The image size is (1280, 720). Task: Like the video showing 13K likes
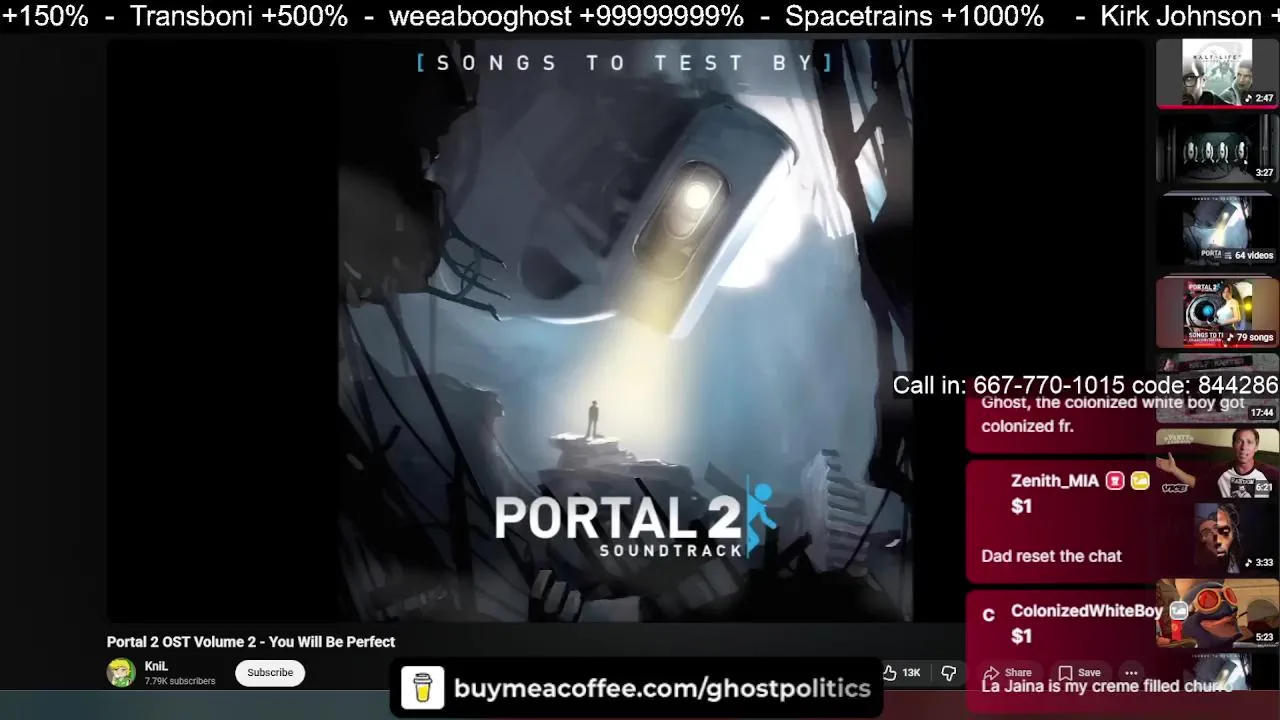[x=901, y=673]
